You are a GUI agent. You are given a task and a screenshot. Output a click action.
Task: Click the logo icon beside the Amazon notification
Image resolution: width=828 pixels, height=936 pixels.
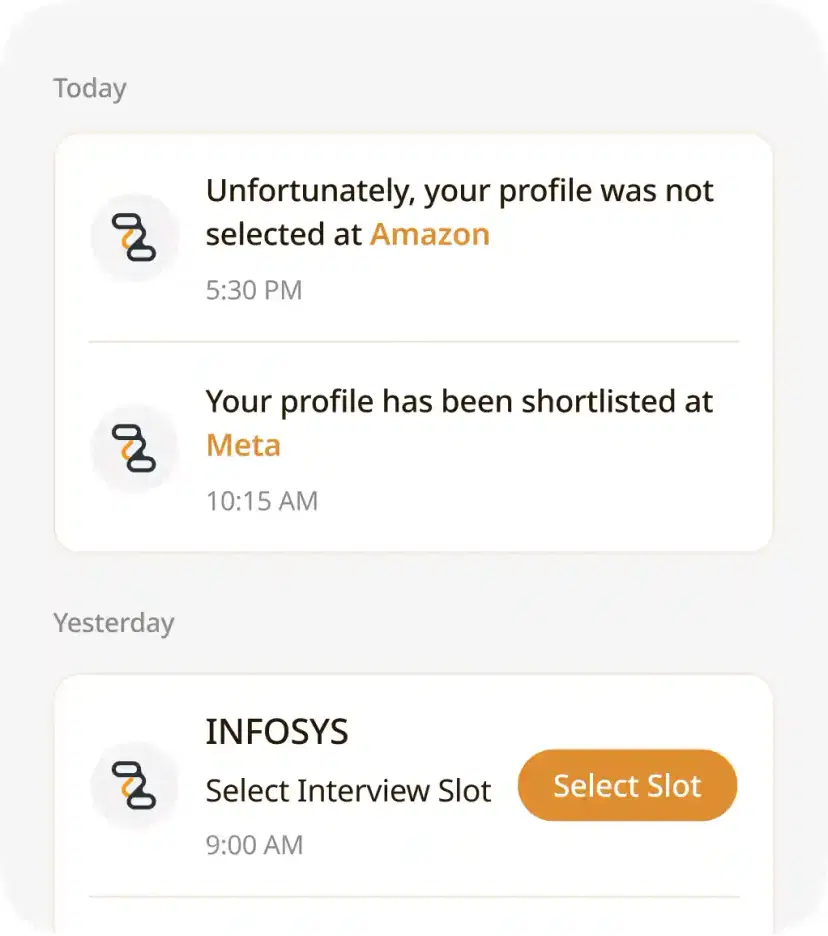(134, 238)
